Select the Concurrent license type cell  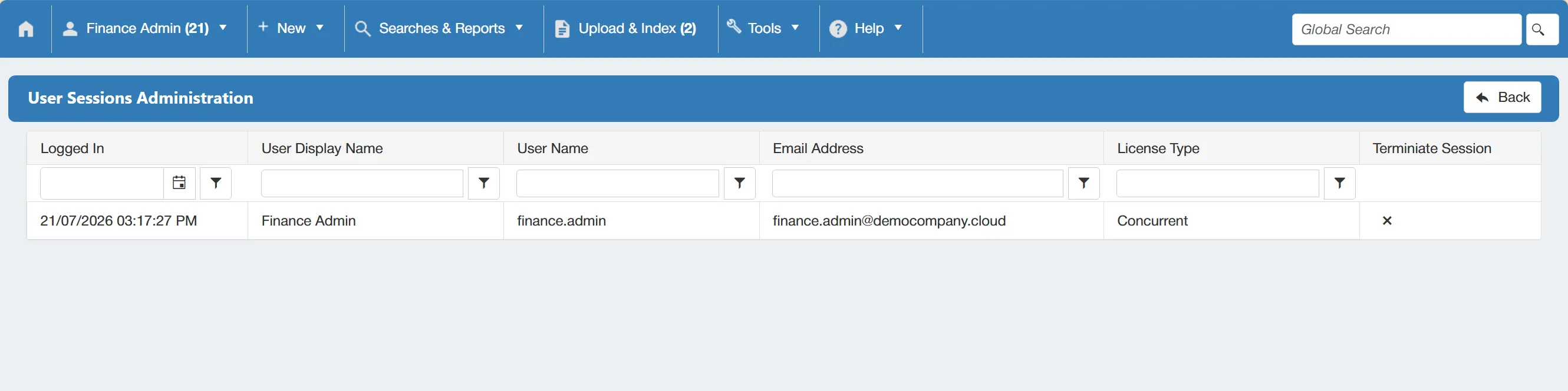pyautogui.click(x=1231, y=221)
